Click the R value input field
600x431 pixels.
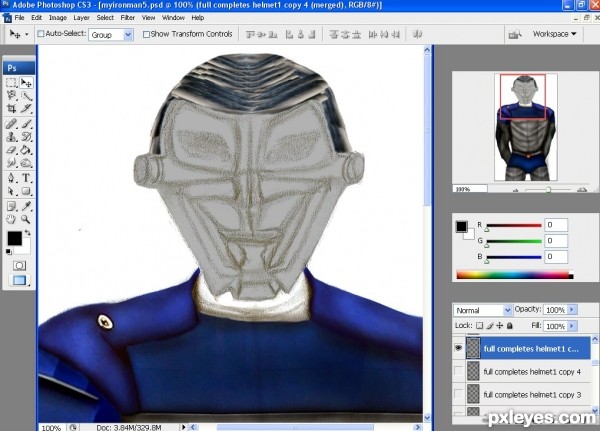click(556, 225)
